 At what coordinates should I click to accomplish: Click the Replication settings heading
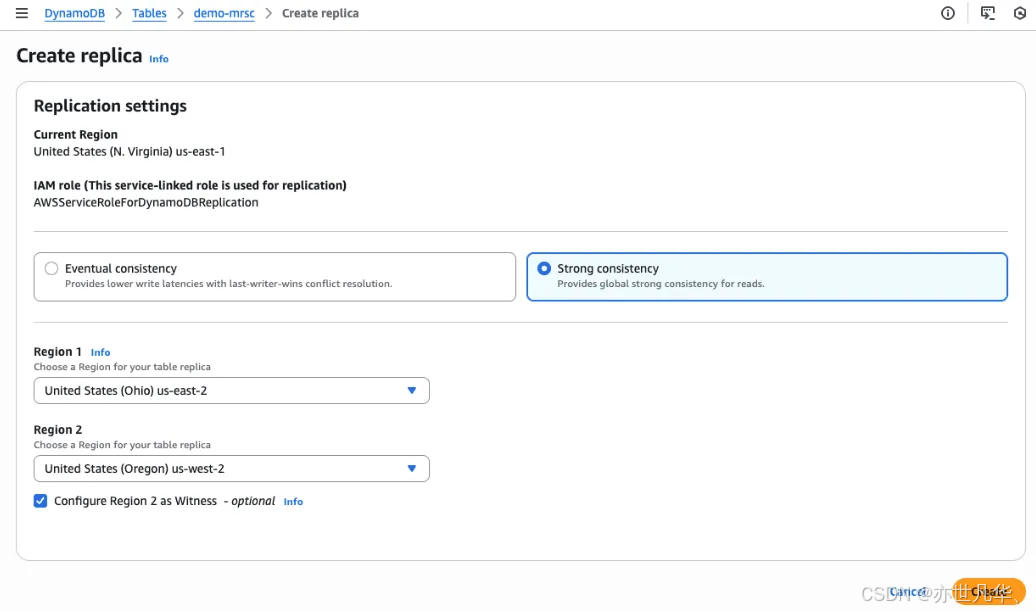(x=110, y=106)
